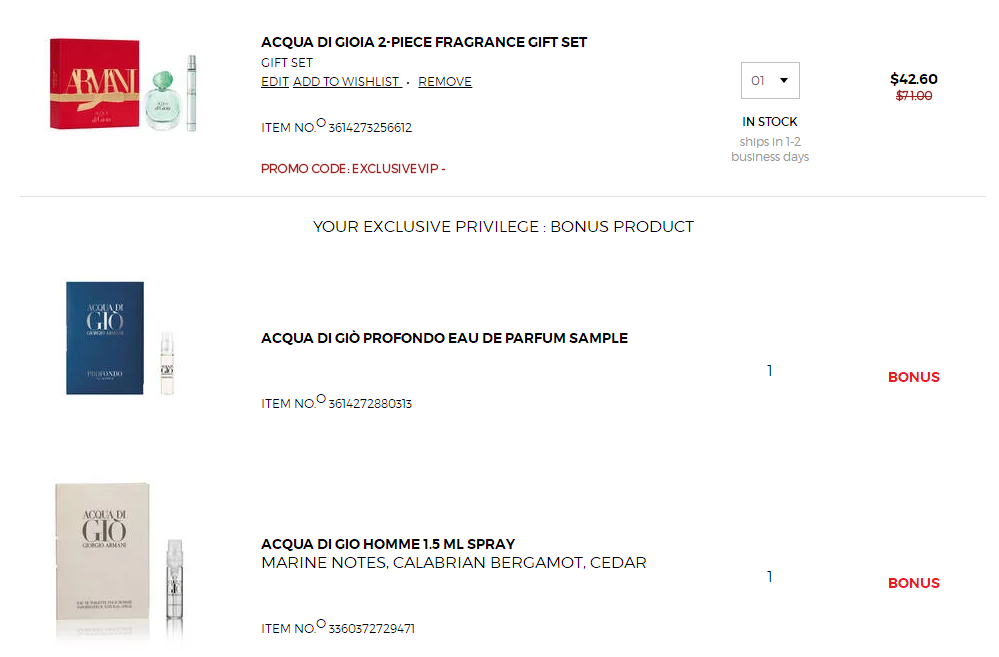Viewport: 999px width, 657px height.
Task: Open the Armani gift set product image
Action: click(x=124, y=85)
